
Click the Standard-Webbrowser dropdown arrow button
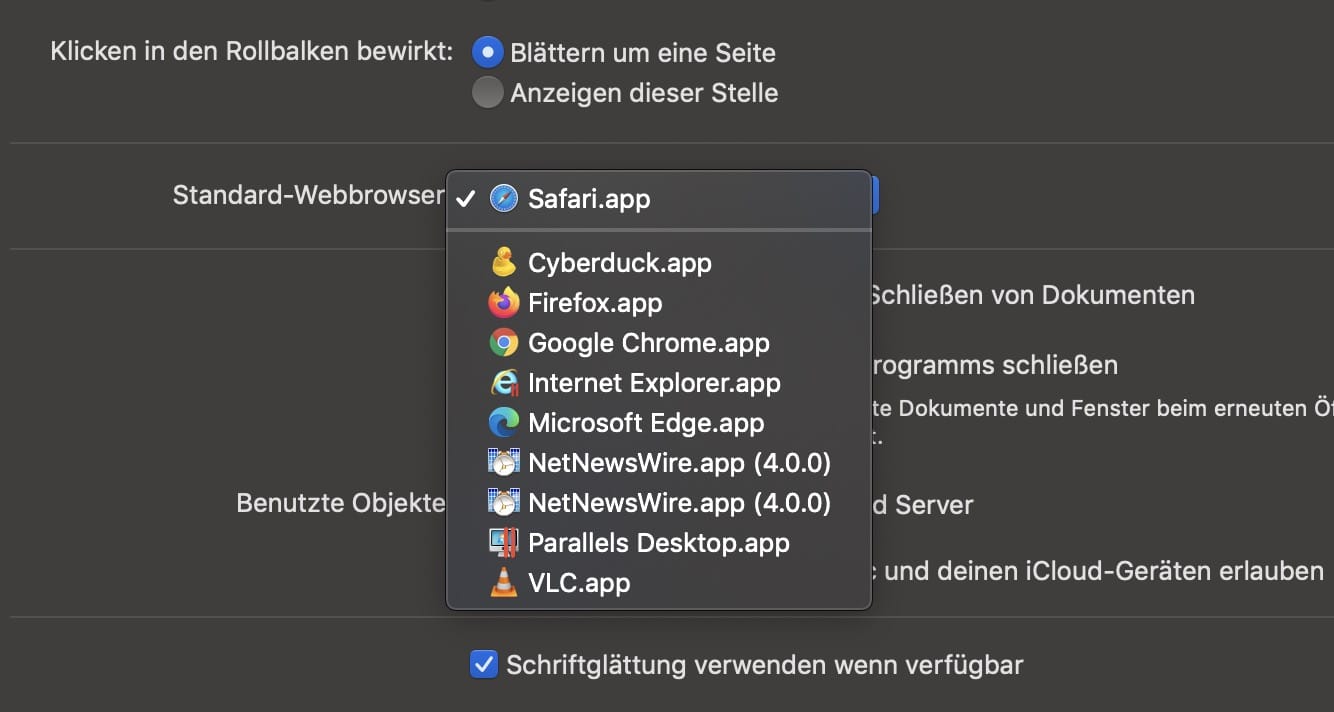[x=875, y=195]
